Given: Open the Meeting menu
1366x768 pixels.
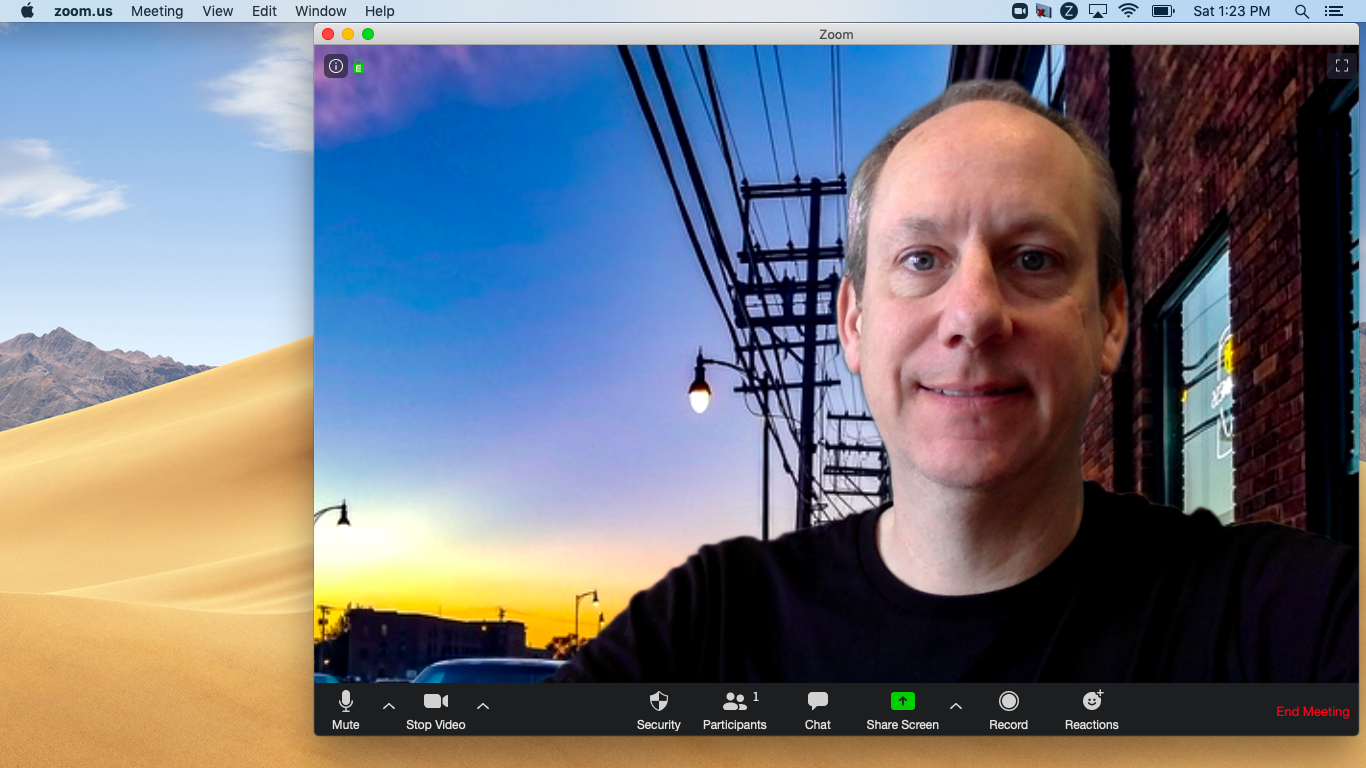Looking at the screenshot, I should tap(157, 11).
